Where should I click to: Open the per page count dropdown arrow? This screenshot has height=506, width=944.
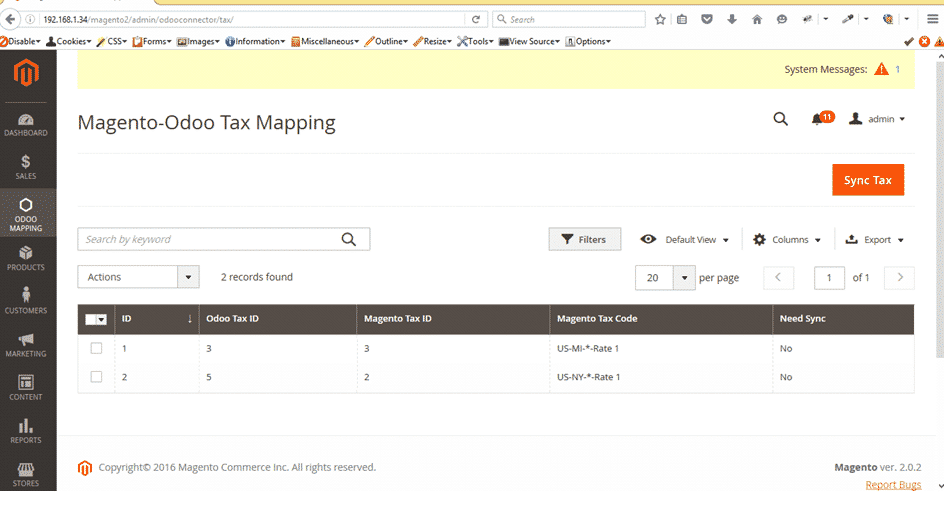[684, 278]
